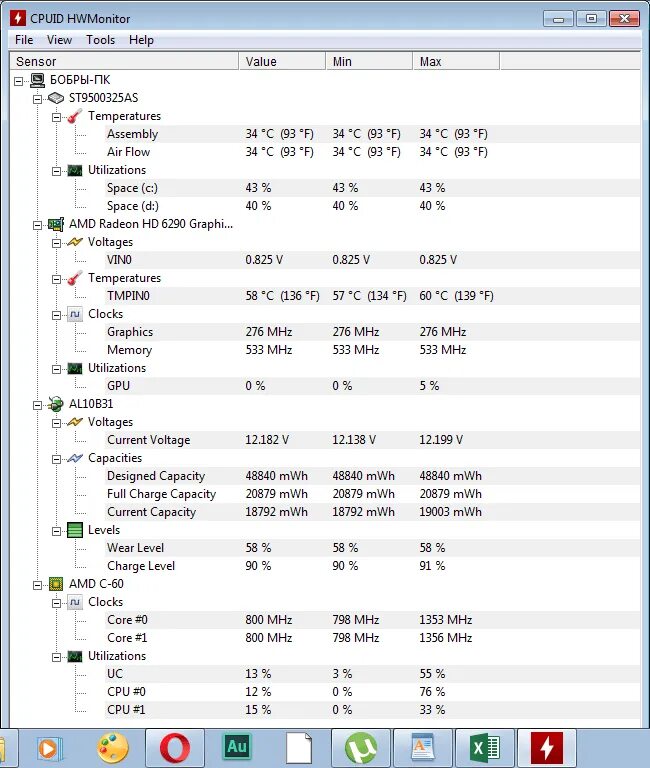Click the AMD Radeon HD 6290 graphics card icon
Image resolution: width=650 pixels, height=768 pixels.
tap(56, 224)
